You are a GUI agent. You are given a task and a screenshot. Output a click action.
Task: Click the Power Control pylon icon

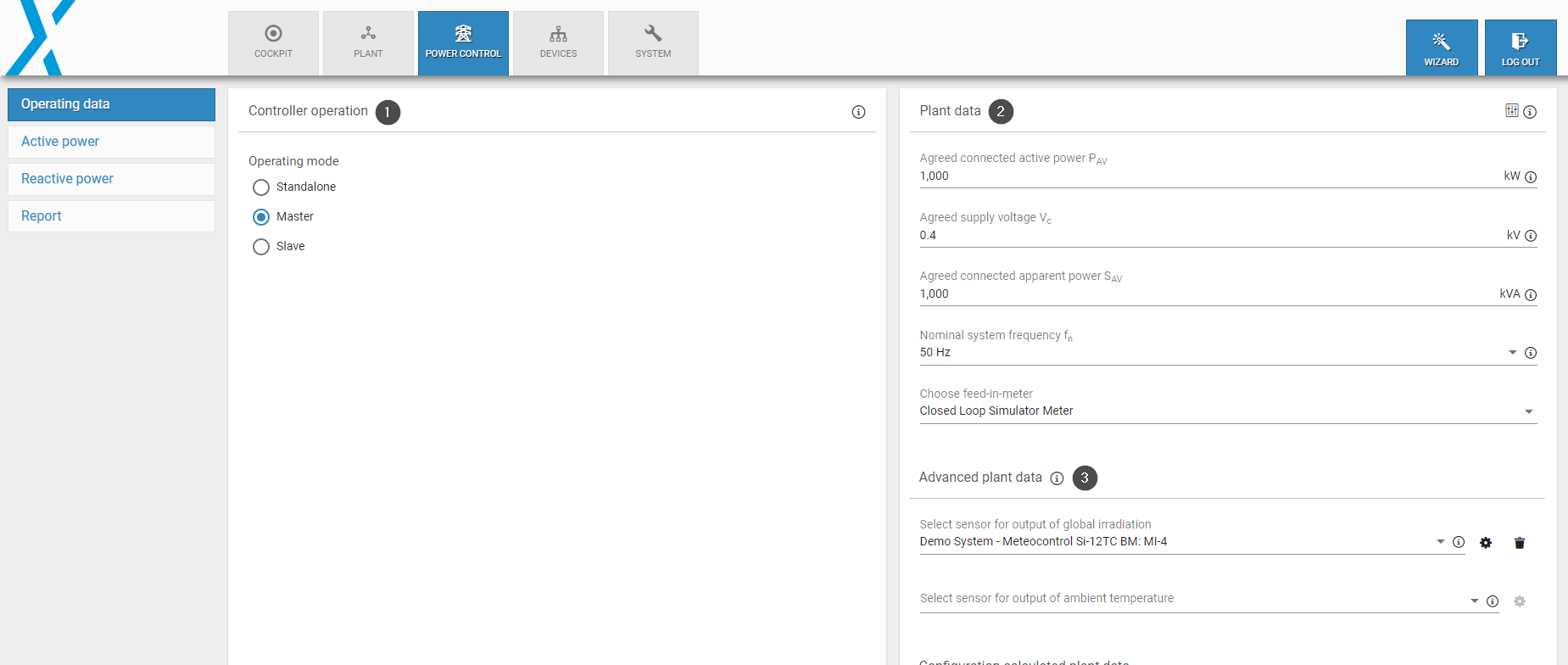point(463,34)
